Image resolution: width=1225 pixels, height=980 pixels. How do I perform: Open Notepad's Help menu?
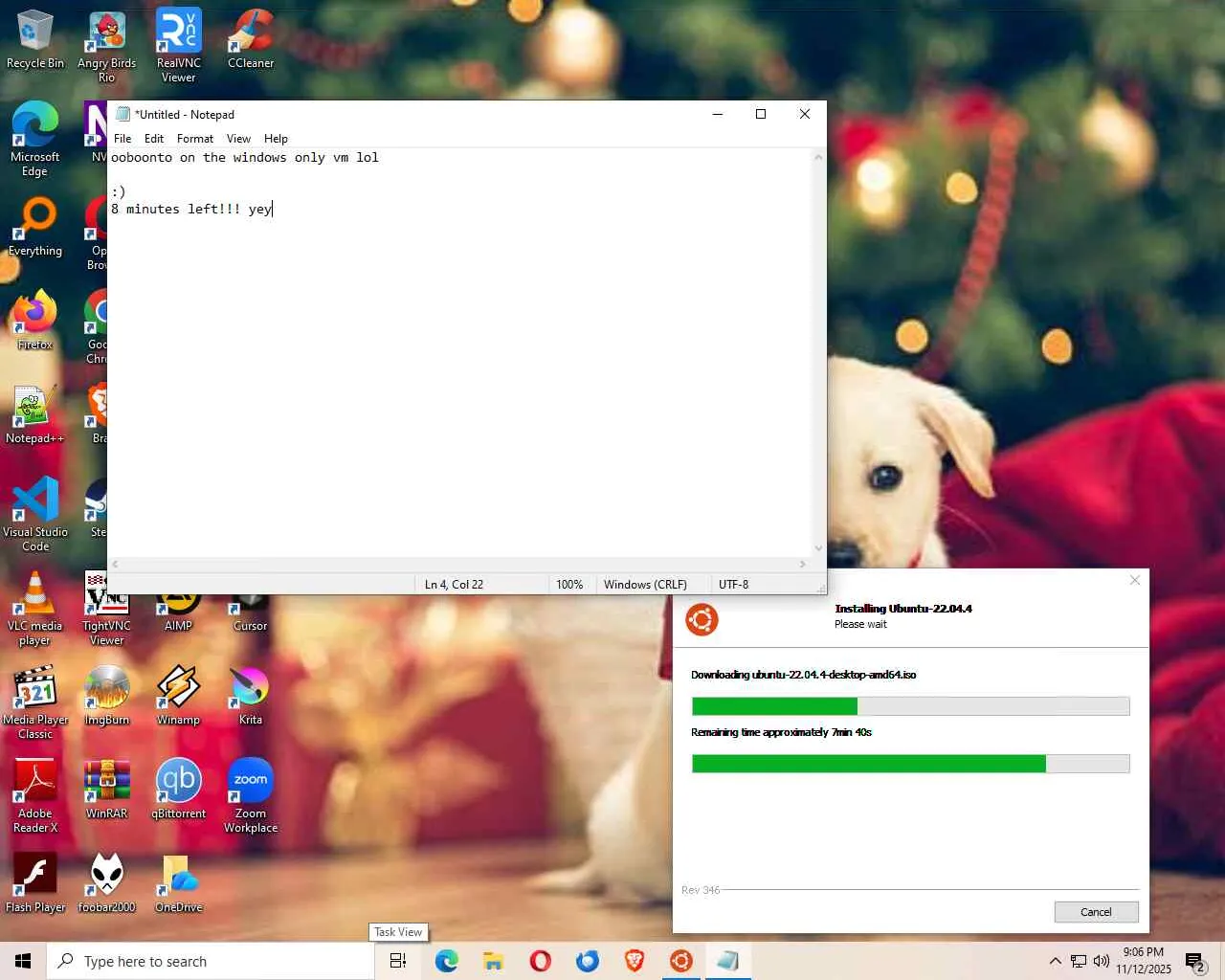(276, 139)
